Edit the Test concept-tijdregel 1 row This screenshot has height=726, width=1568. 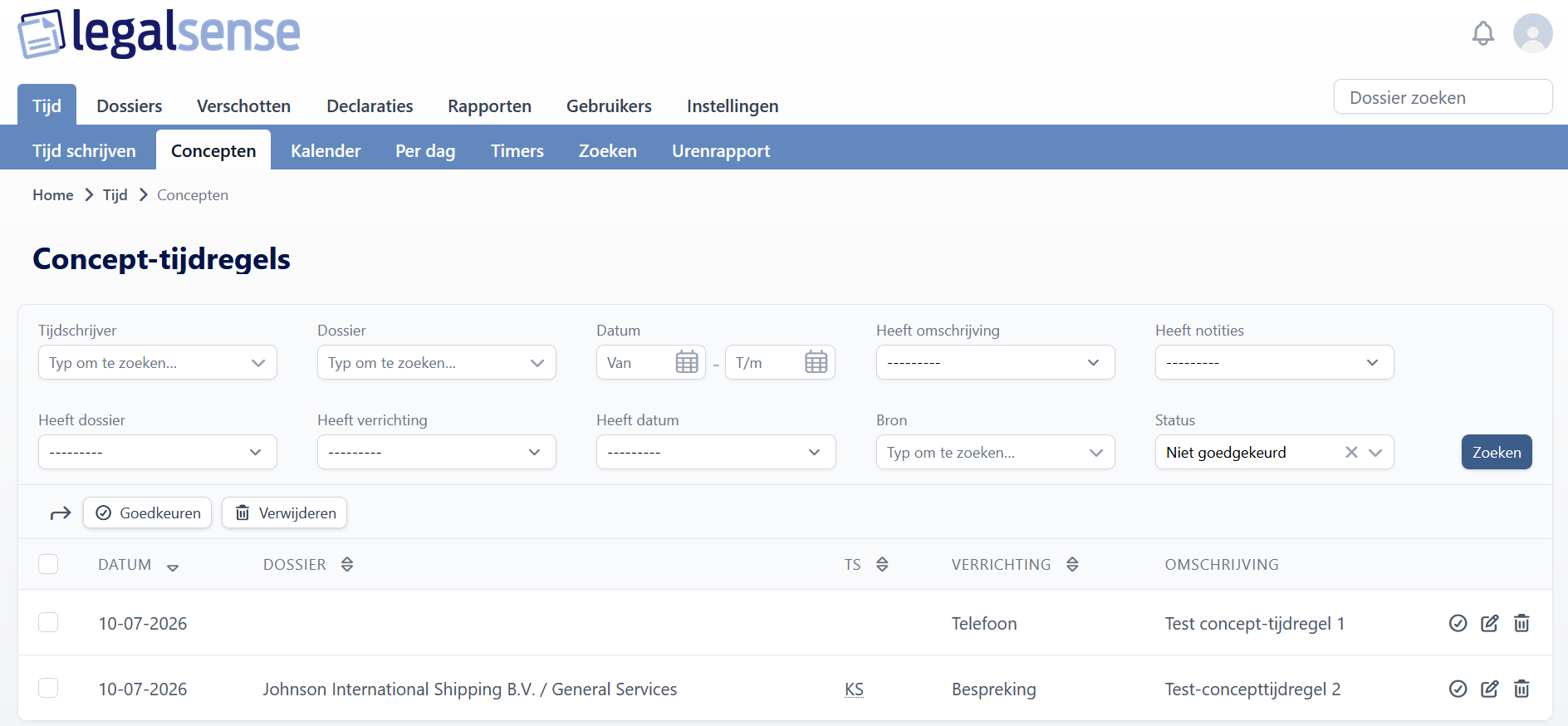(x=1489, y=623)
